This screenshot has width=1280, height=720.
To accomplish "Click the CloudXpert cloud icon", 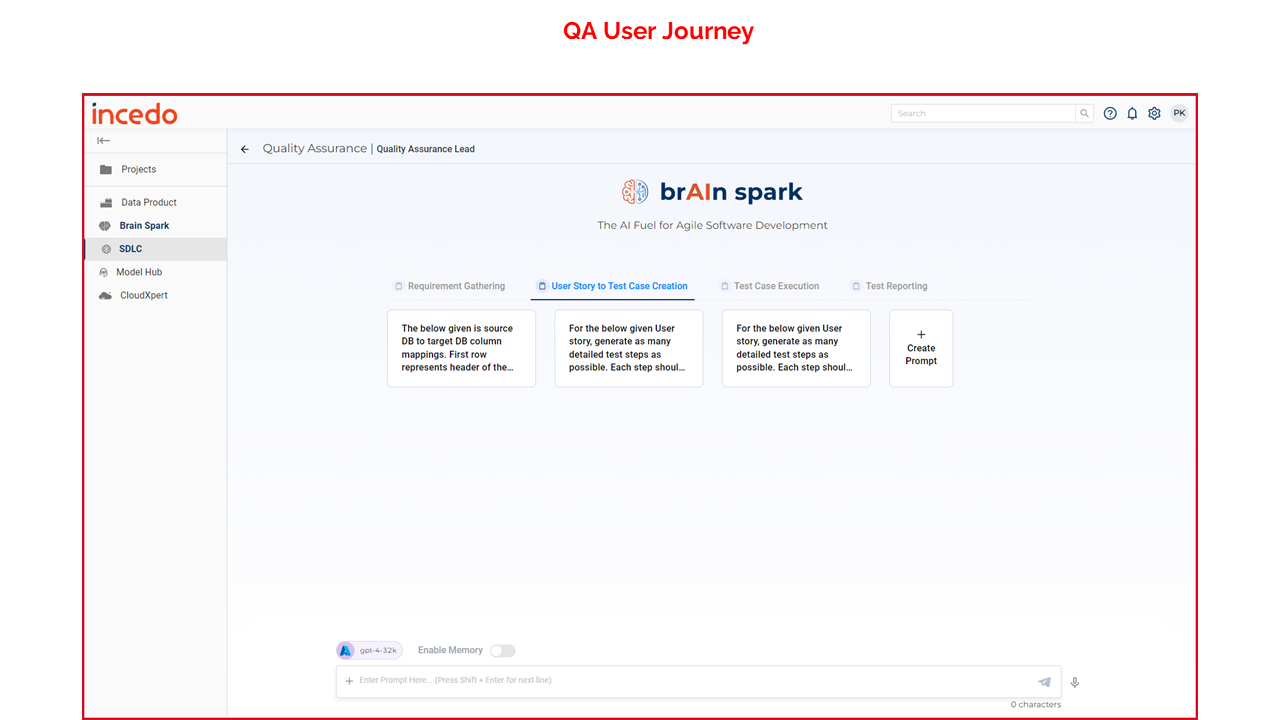I will [105, 296].
